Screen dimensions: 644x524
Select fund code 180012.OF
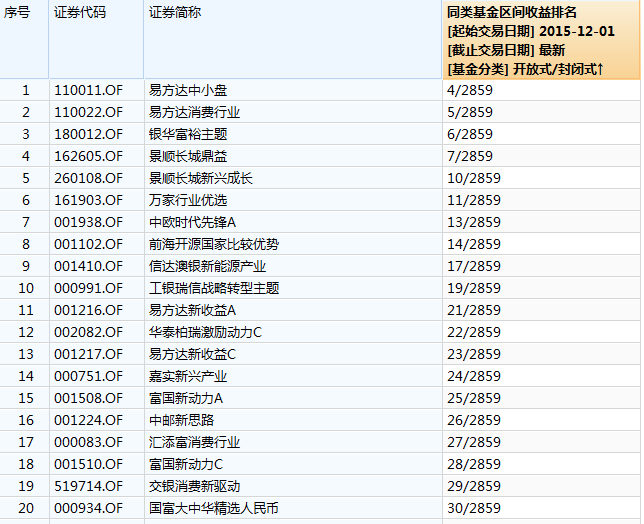click(88, 134)
